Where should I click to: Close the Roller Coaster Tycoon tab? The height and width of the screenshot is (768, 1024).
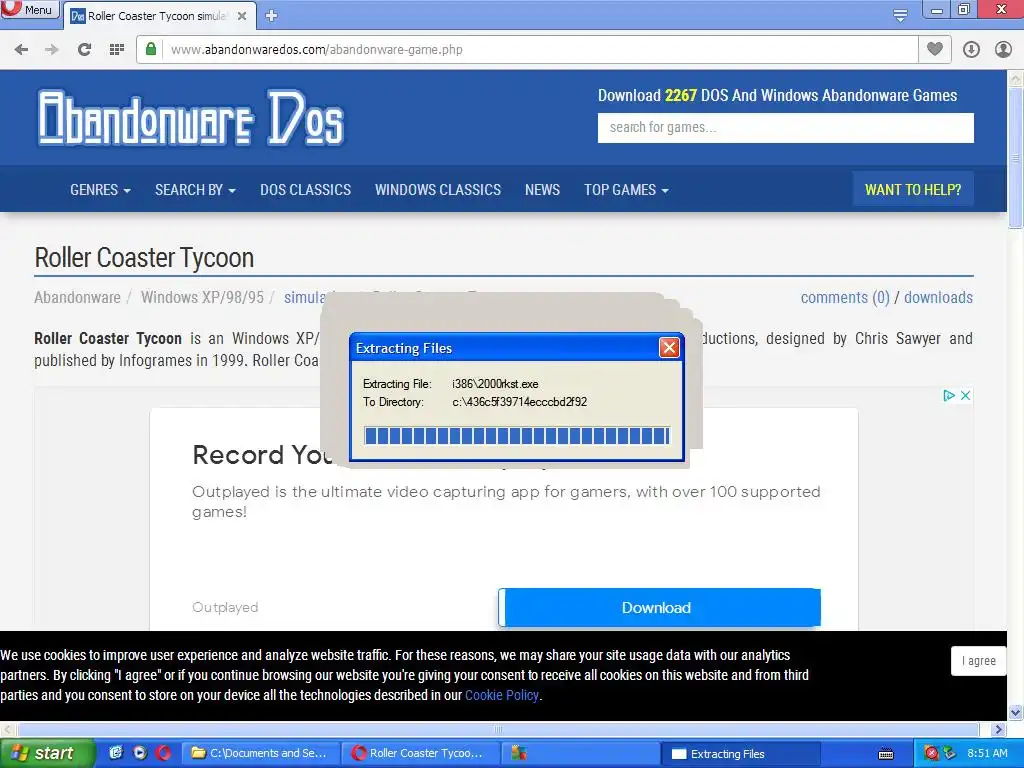[242, 16]
